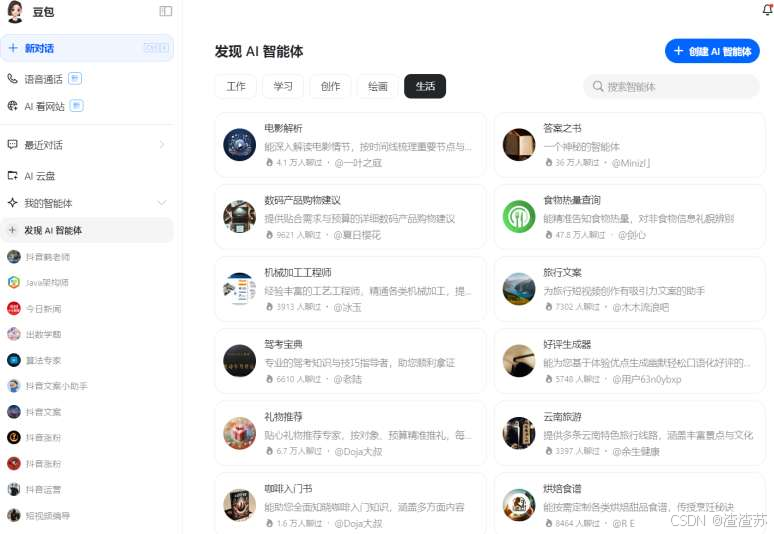Image resolution: width=774 pixels, height=534 pixels.
Task: Open 云南旅游 agent avatar
Action: (x=519, y=433)
